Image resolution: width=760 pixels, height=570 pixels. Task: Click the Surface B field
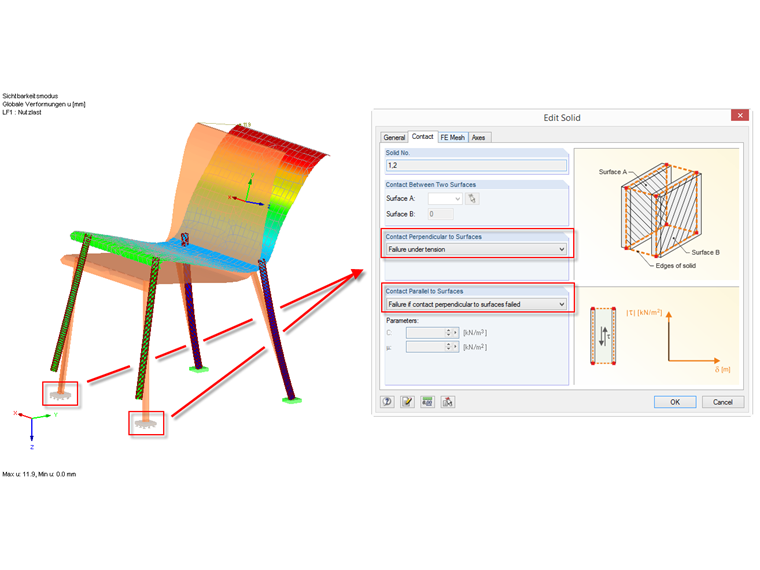(441, 214)
